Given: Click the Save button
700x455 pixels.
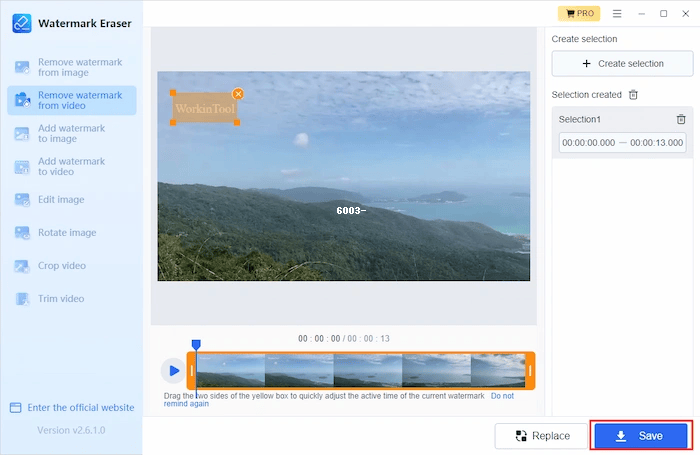Looking at the screenshot, I should click(641, 436).
